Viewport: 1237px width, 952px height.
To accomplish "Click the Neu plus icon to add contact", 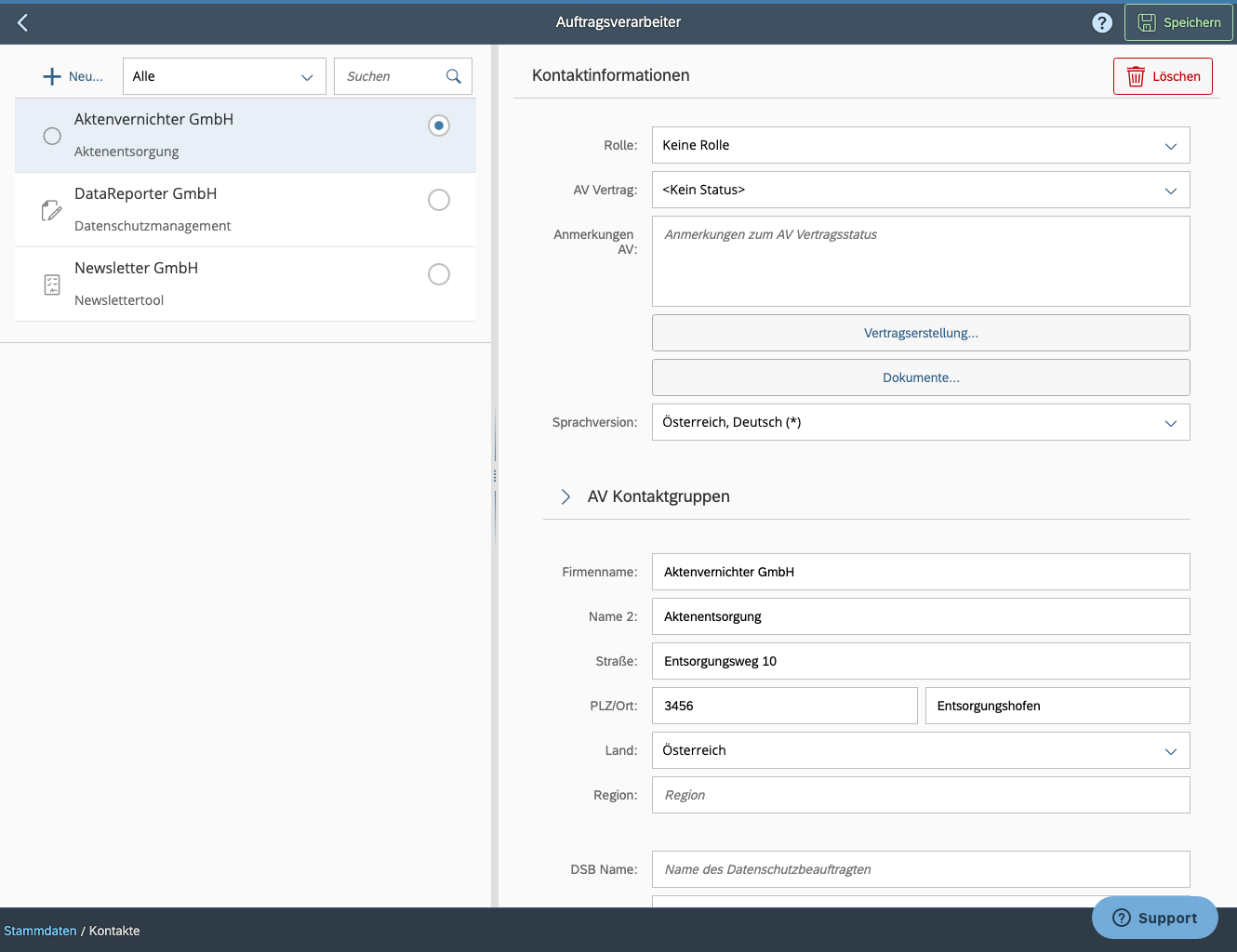I will [52, 75].
